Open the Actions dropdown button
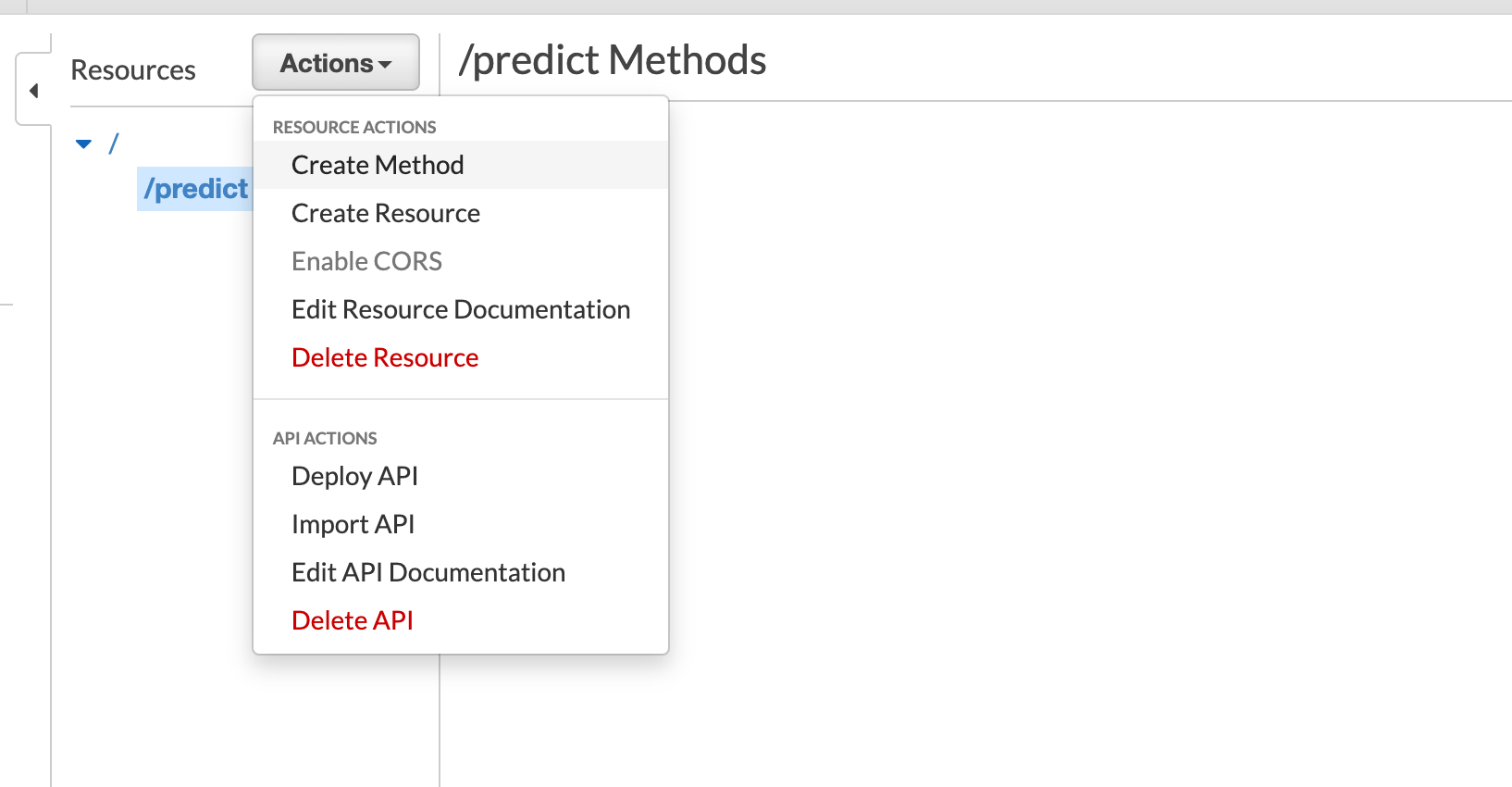Screen dimensions: 1512x787 pyautogui.click(x=336, y=63)
